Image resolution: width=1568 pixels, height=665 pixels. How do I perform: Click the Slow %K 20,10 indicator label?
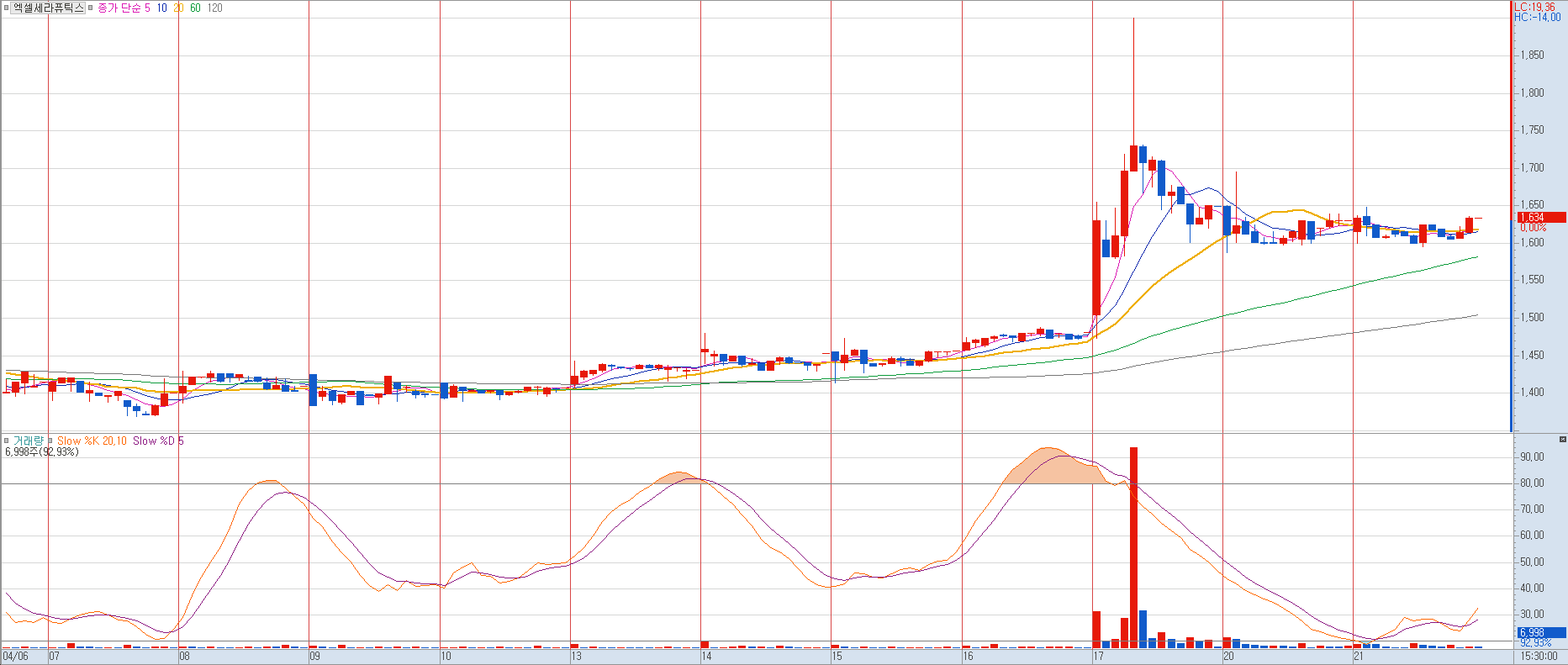(x=92, y=441)
